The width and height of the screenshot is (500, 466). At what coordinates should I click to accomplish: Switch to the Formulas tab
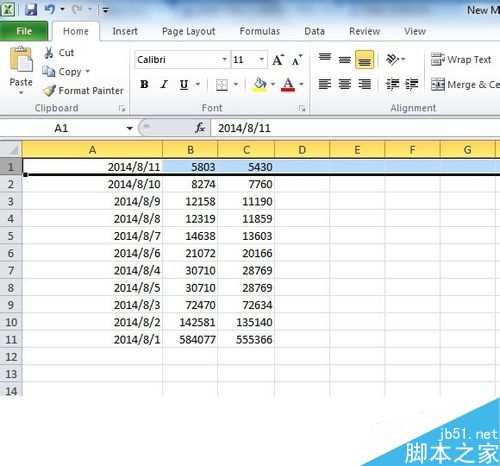260,31
